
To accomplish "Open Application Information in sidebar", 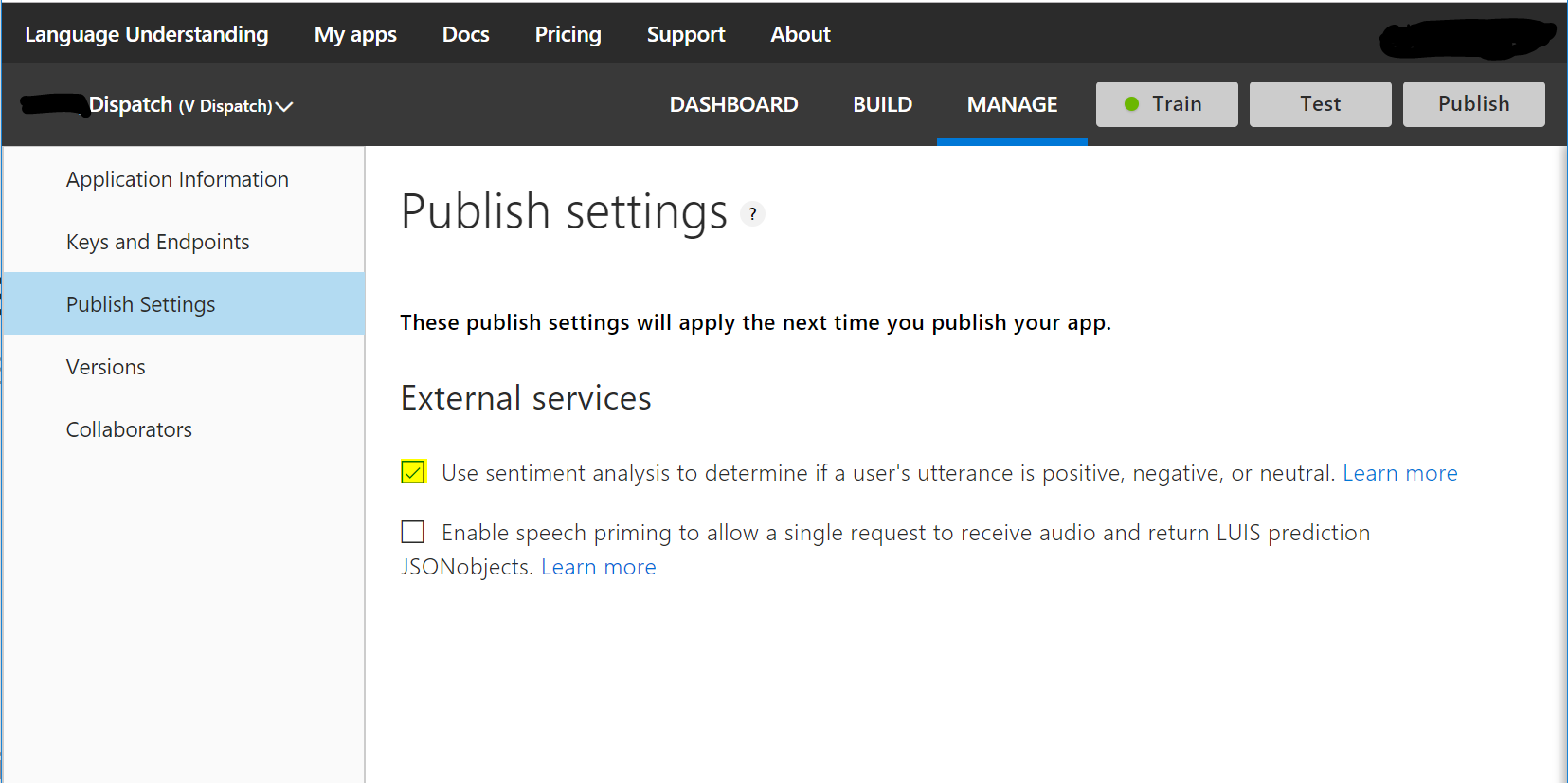I will click(x=184, y=179).
